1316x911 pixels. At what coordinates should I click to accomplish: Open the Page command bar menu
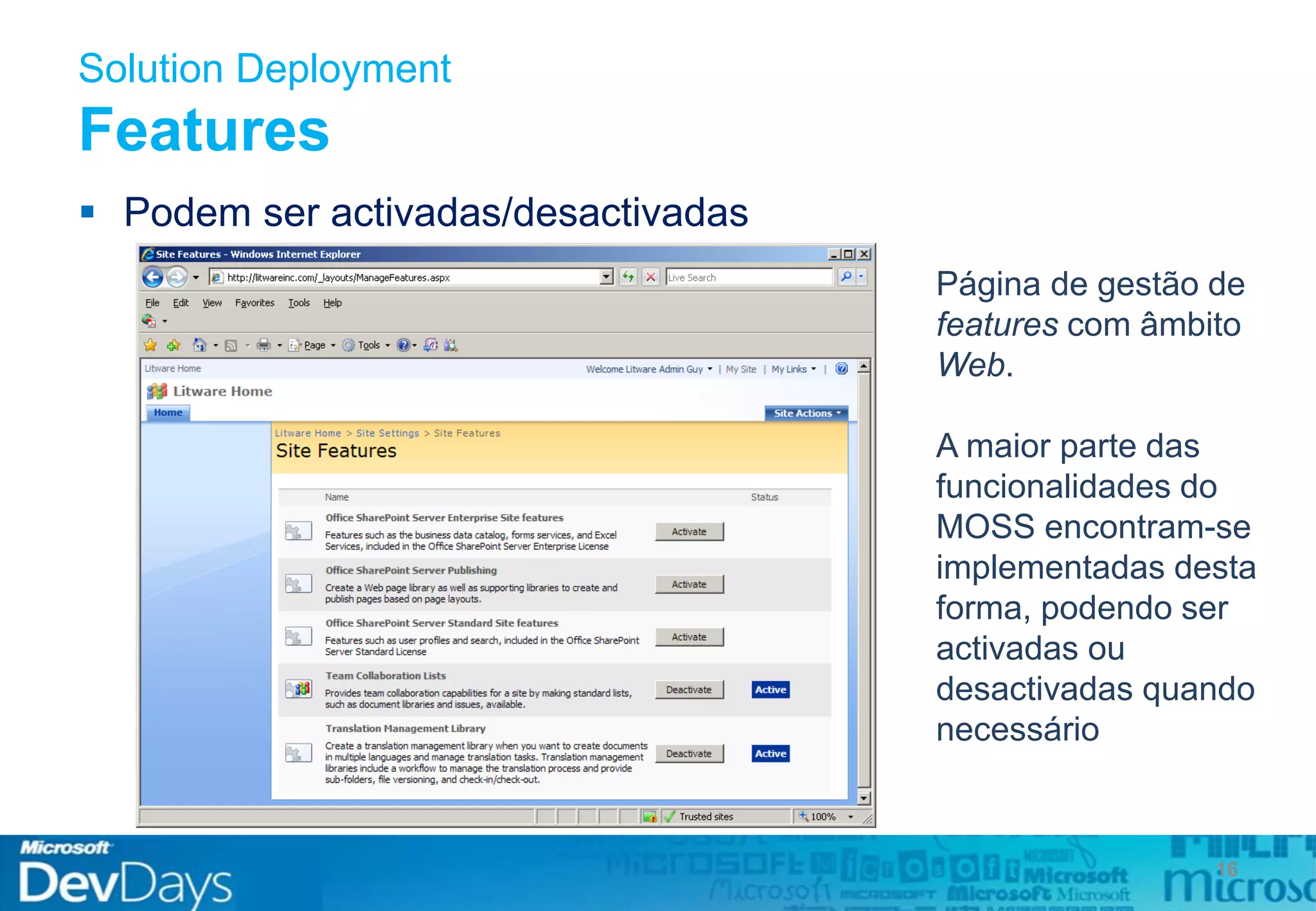click(312, 346)
